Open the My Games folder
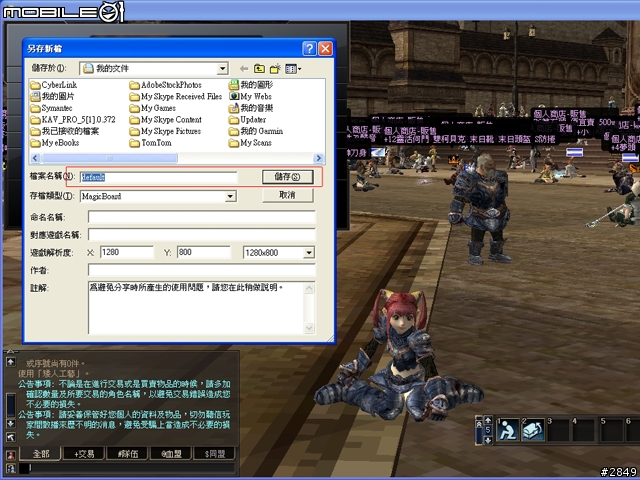Viewport: 640px width, 480px height. (153, 108)
